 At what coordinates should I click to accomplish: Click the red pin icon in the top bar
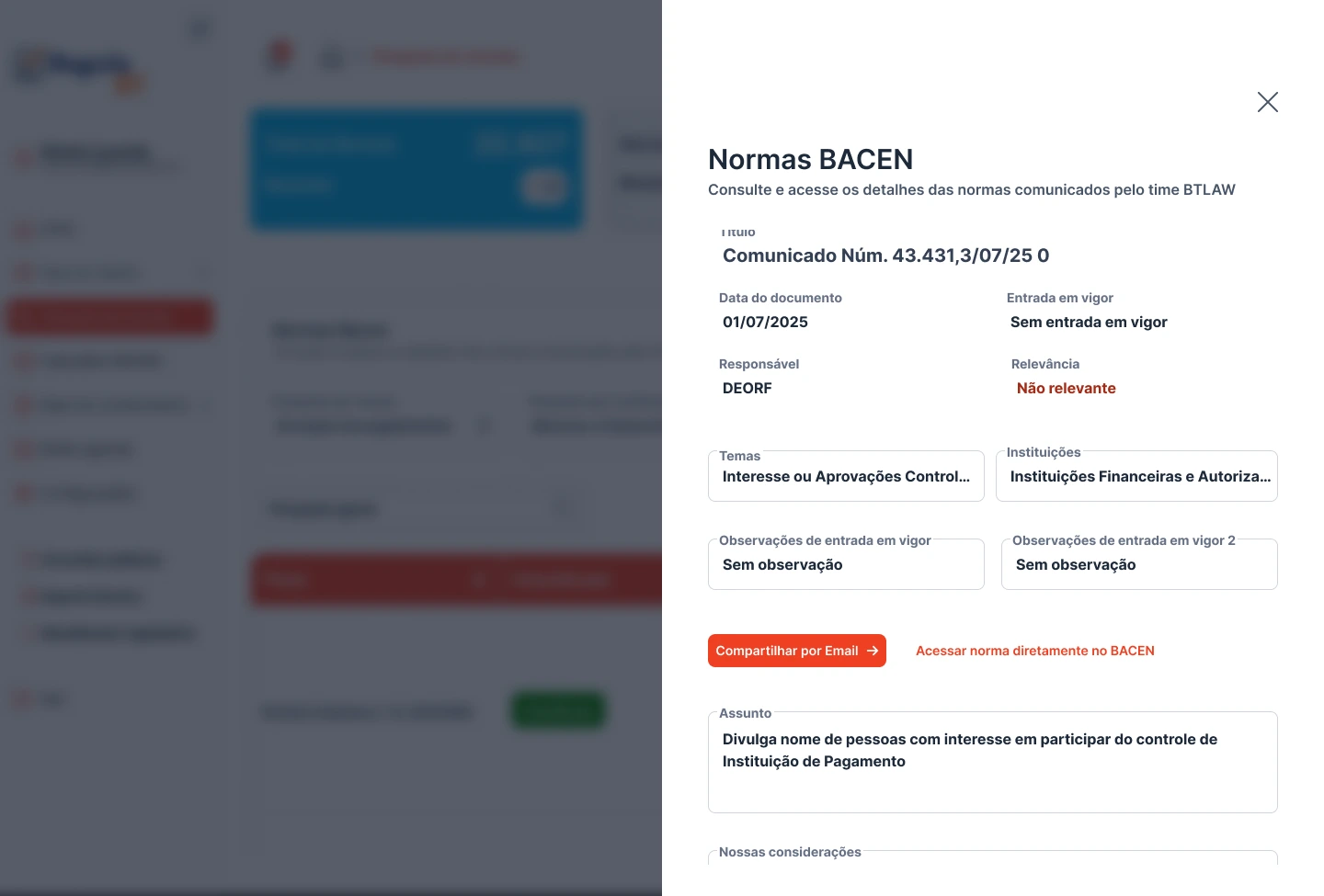coord(280,55)
